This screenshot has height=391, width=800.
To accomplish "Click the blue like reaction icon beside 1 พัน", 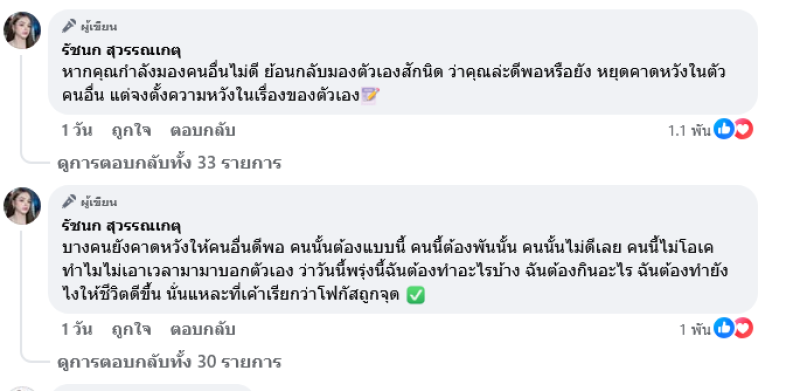I will point(723,328).
